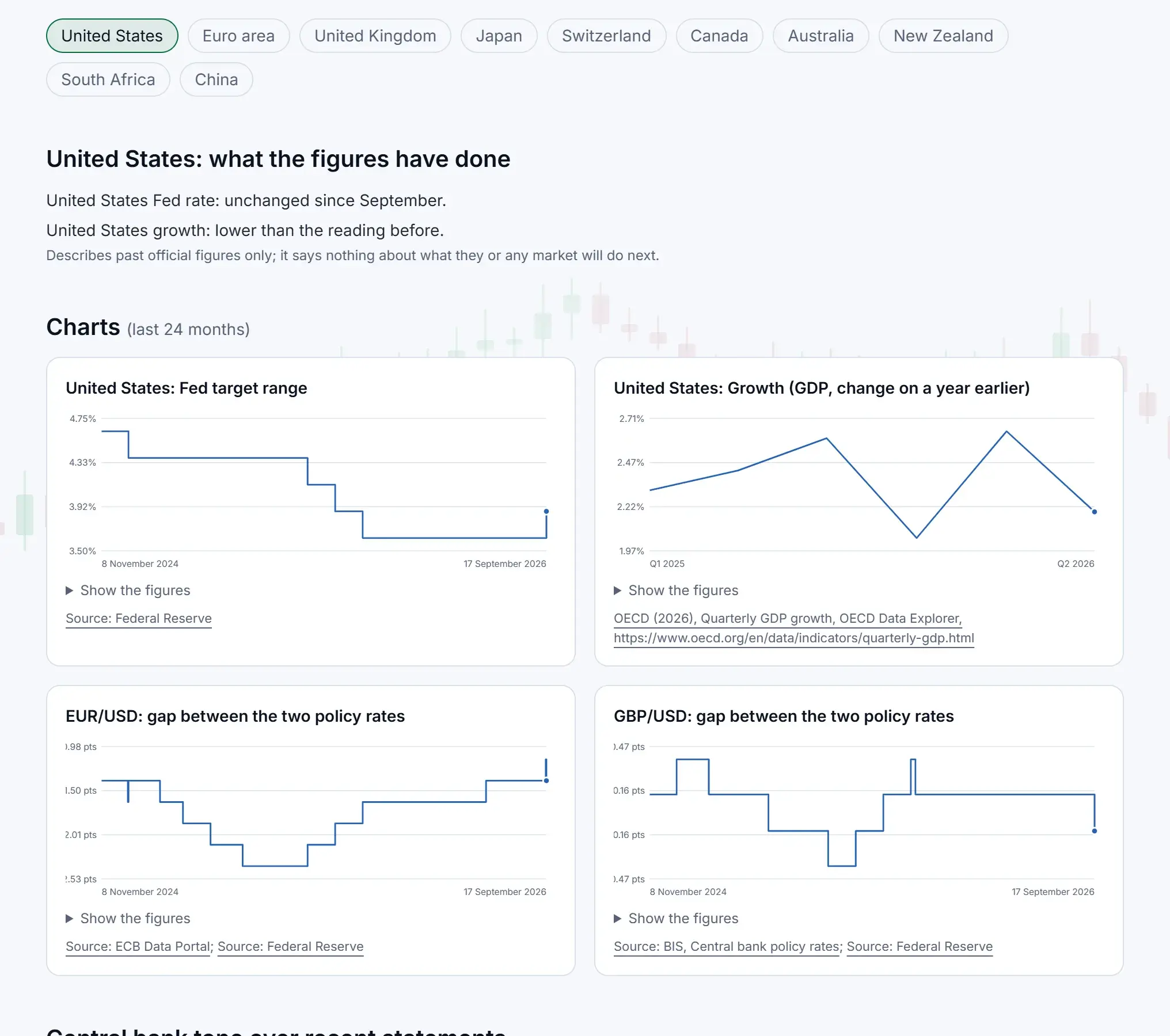
Task: Open Source: Federal Reserve link in EUR/USD card
Action: coord(291,947)
